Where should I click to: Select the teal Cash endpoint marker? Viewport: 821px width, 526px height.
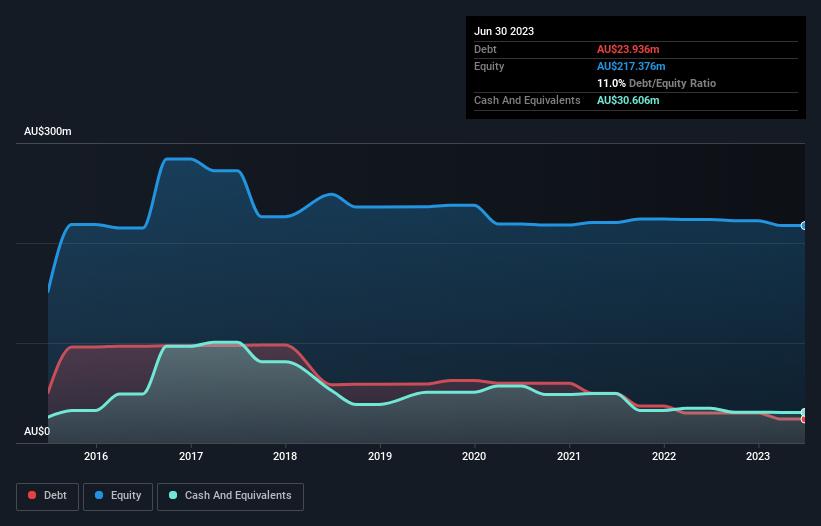pos(804,412)
